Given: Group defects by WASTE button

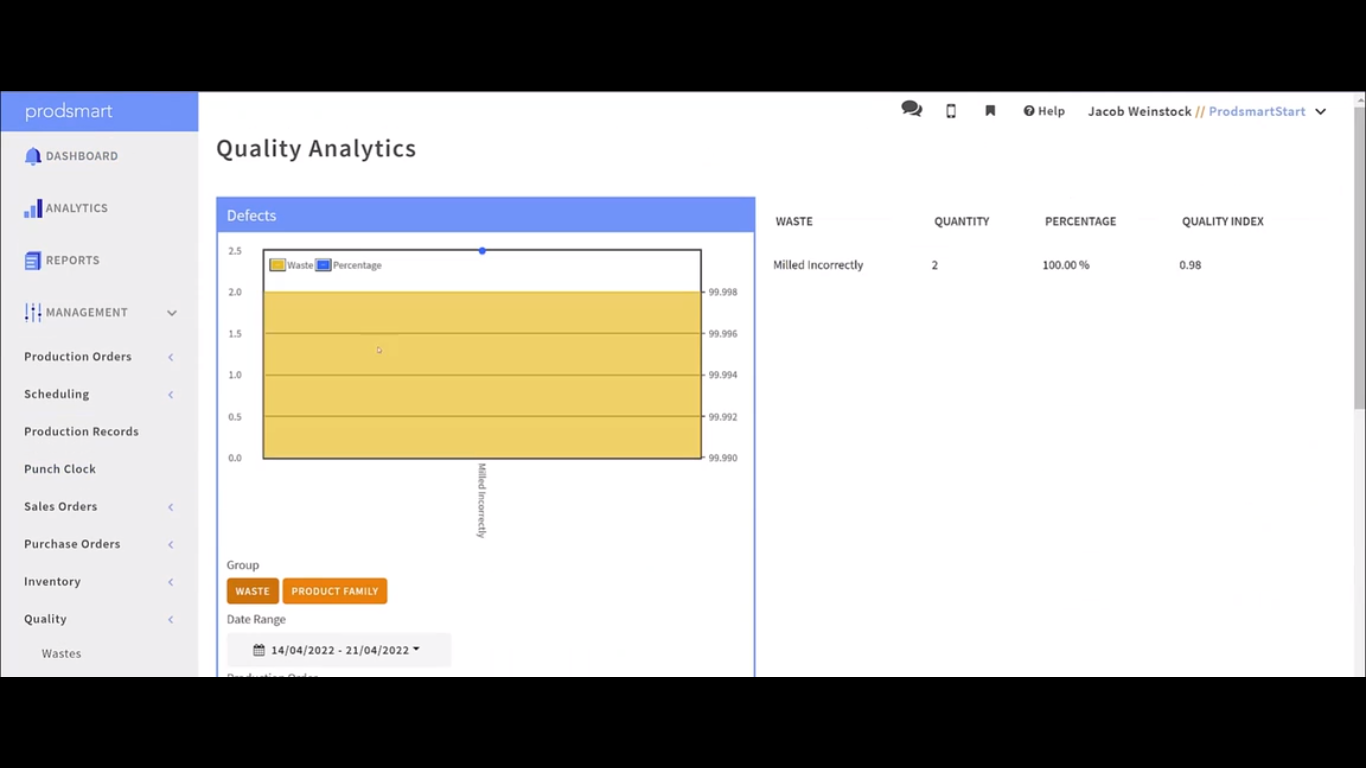Looking at the screenshot, I should click(x=253, y=591).
